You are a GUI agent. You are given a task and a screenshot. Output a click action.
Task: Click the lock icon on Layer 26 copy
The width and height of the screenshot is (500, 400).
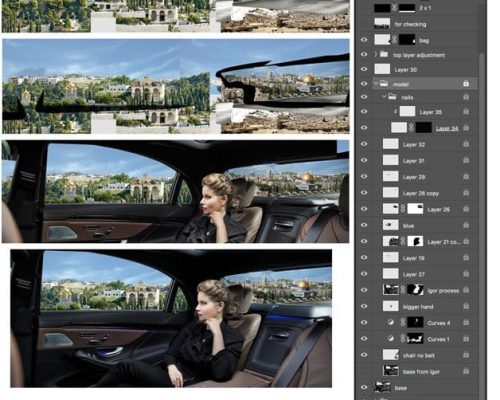(466, 193)
